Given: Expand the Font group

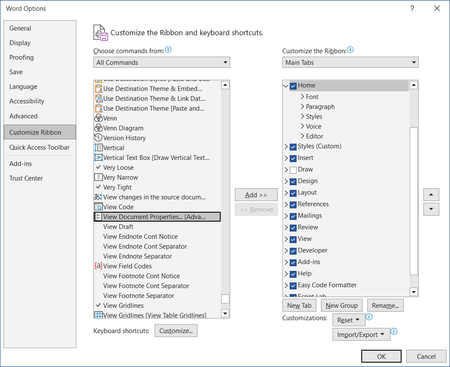Looking at the screenshot, I should tap(302, 97).
